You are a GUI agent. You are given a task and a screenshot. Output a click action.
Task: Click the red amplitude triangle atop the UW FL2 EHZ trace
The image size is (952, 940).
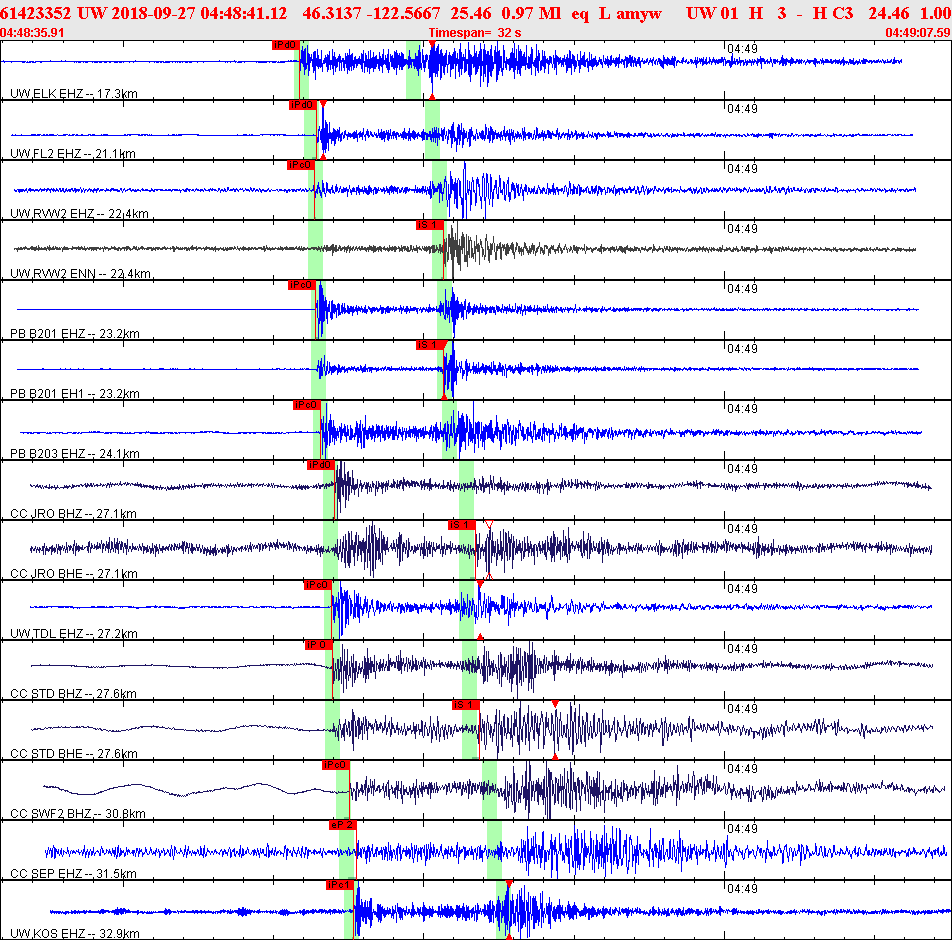323,104
